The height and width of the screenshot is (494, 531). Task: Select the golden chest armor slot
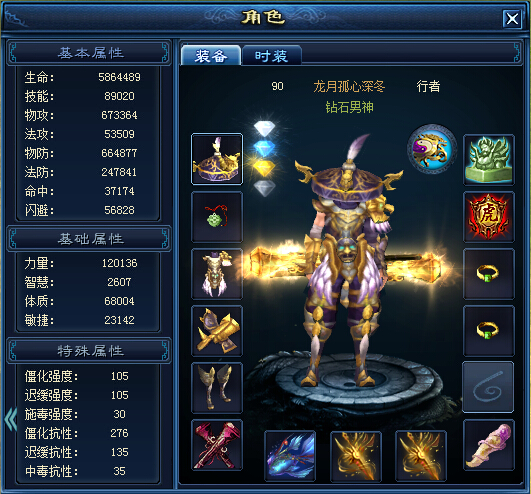(x=217, y=274)
